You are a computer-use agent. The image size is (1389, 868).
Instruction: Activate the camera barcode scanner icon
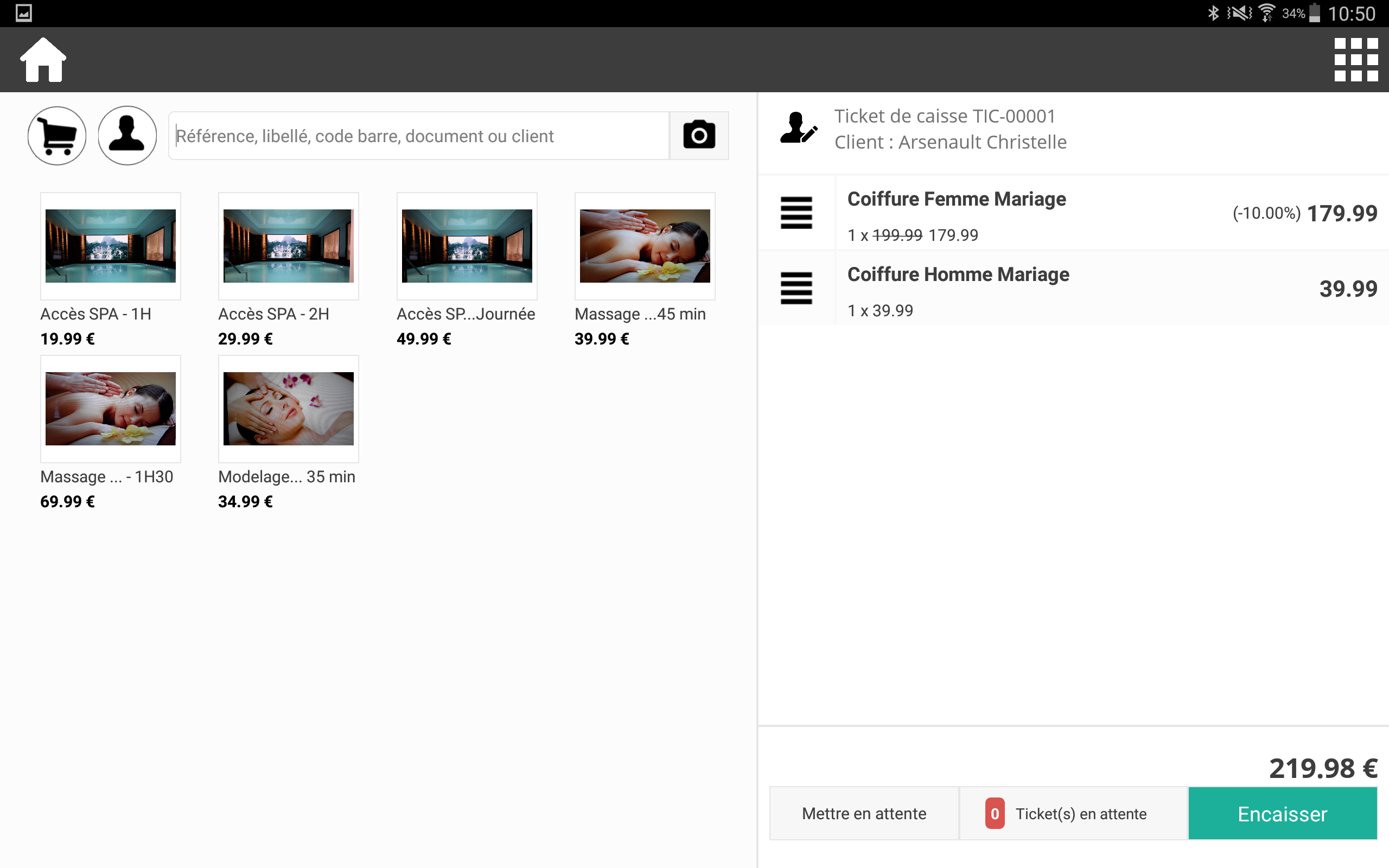699,136
